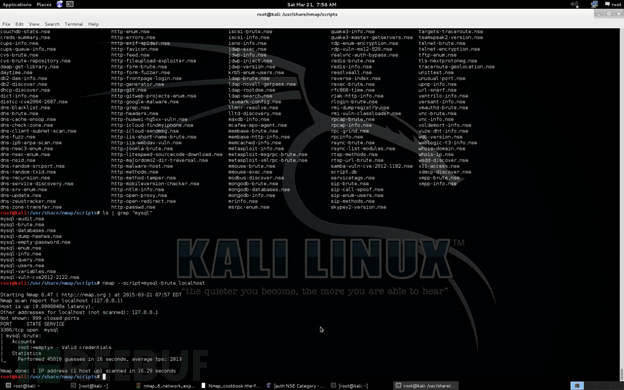Click the metasploit-xmlrpc-brute.nse file name
Viewport: 624px width, 390px height.
pos(268,160)
